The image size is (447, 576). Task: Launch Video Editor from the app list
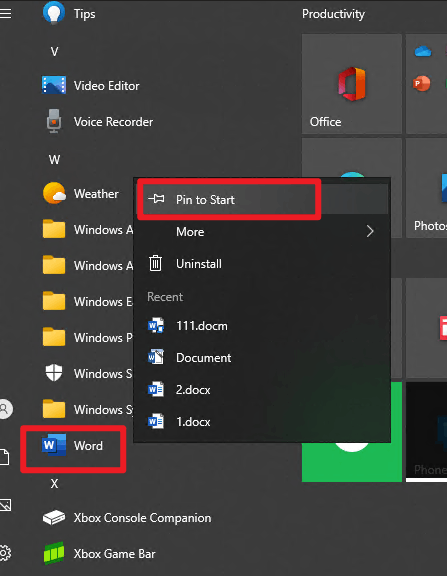coord(91,86)
